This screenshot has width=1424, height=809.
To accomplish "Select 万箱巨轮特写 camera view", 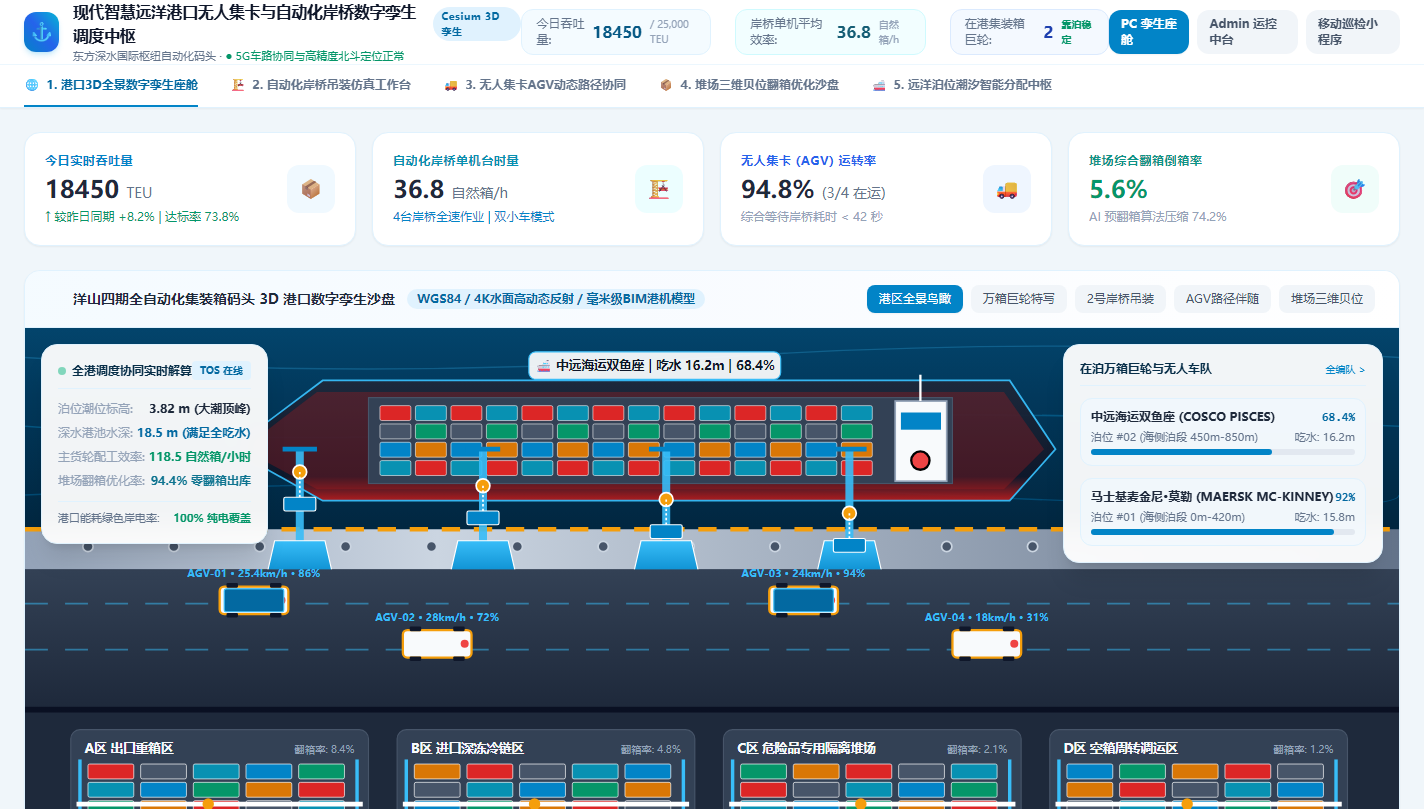I will (1019, 299).
